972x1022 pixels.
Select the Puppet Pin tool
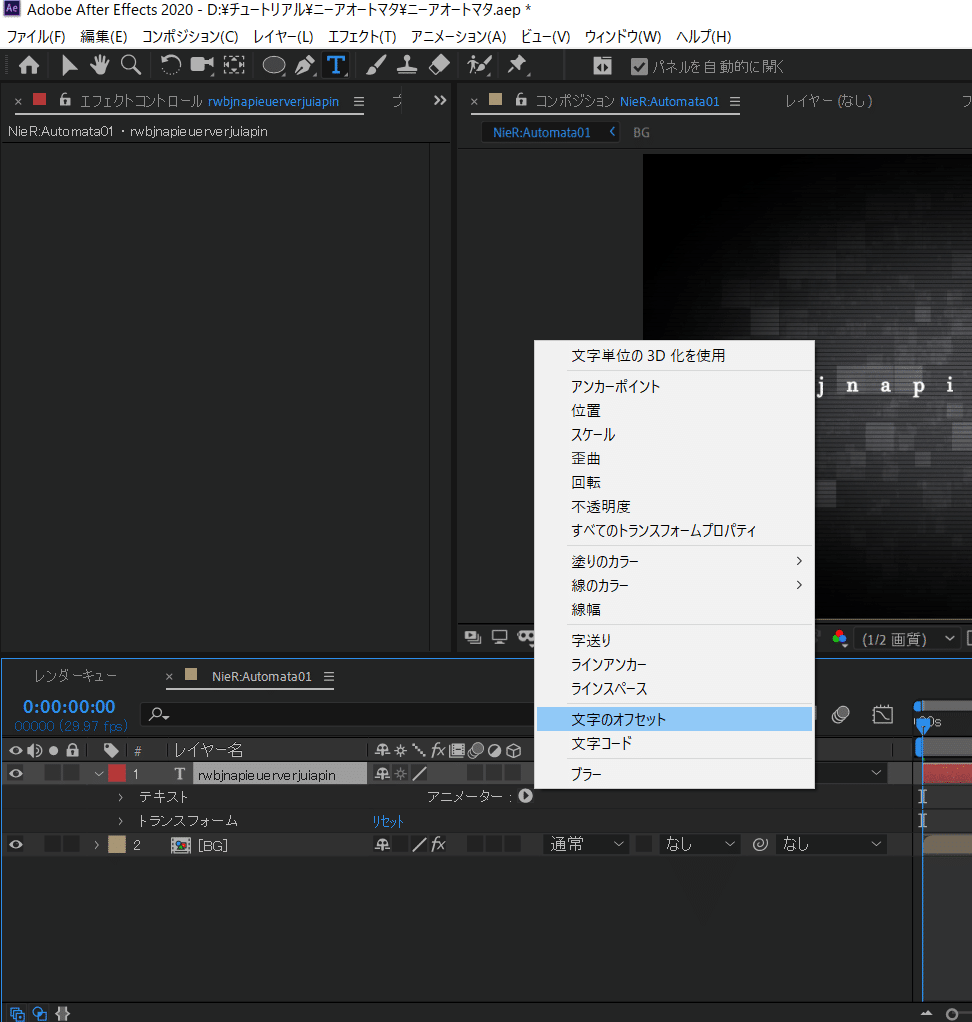point(518,66)
